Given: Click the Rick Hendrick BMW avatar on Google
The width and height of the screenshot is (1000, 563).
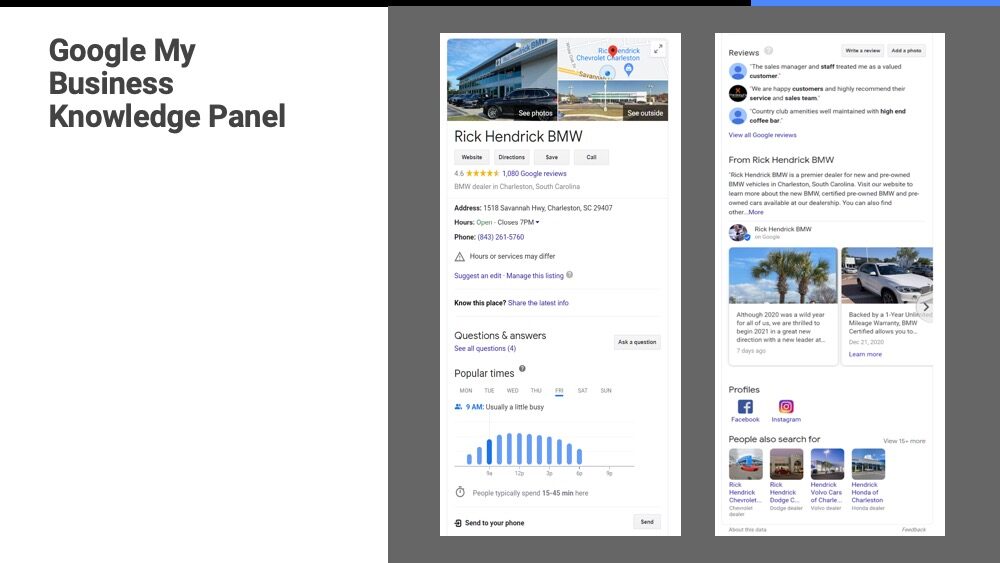Looking at the screenshot, I should tap(739, 232).
